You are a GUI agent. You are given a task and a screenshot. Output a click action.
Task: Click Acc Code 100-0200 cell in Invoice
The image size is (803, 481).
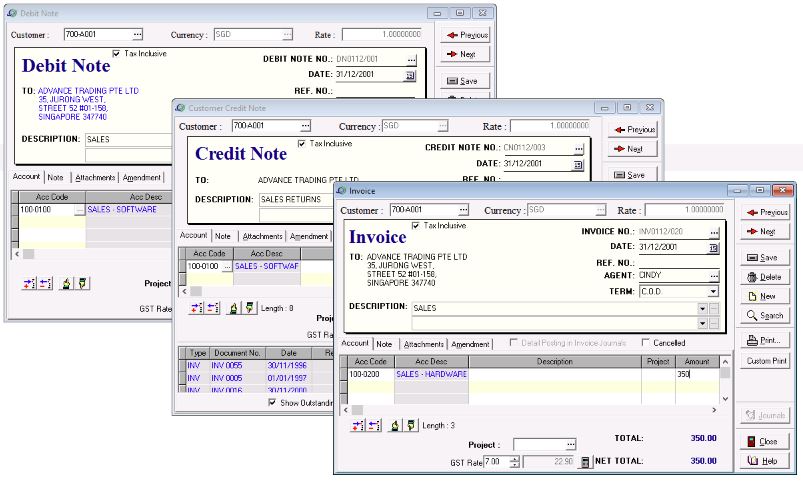point(371,374)
